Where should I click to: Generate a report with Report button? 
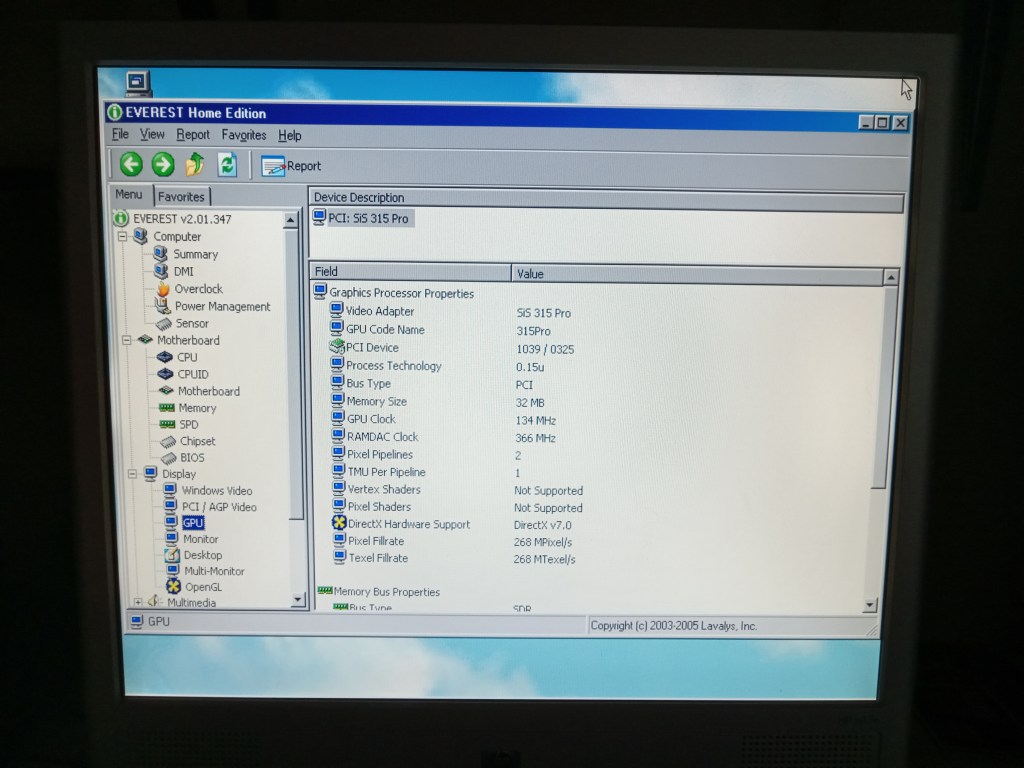(291, 166)
